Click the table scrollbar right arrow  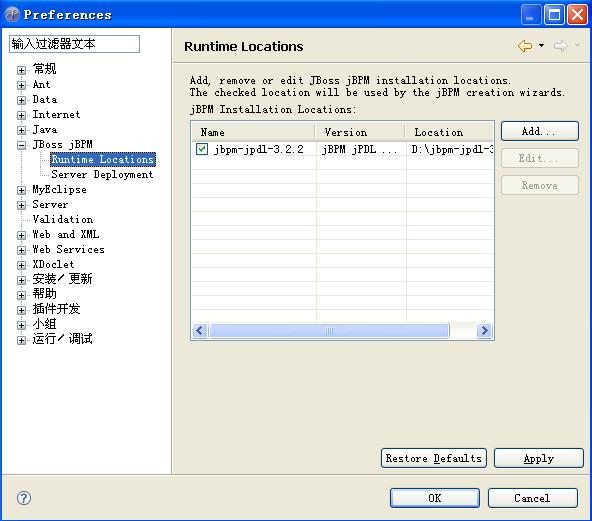tap(484, 331)
